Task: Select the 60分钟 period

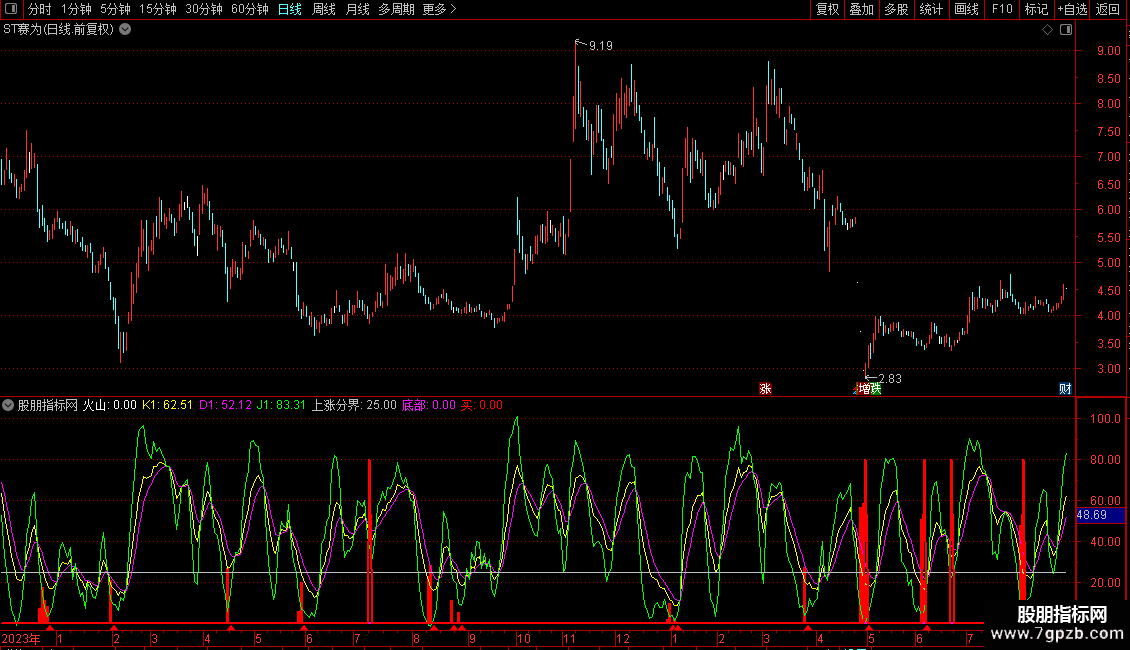Action: [250, 9]
